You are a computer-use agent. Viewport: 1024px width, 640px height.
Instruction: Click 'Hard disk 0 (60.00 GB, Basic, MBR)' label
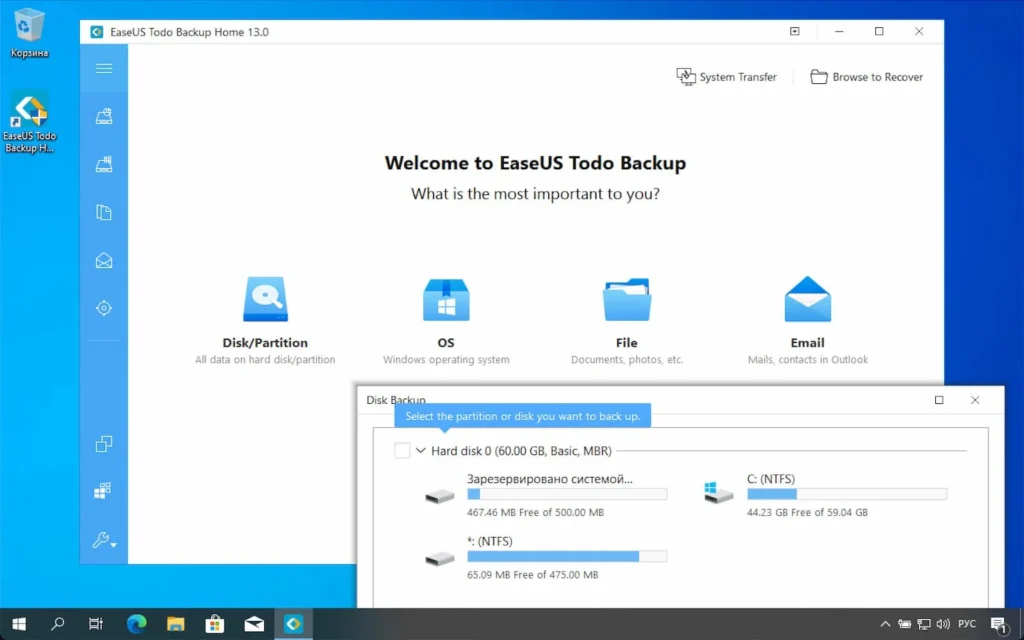521,451
